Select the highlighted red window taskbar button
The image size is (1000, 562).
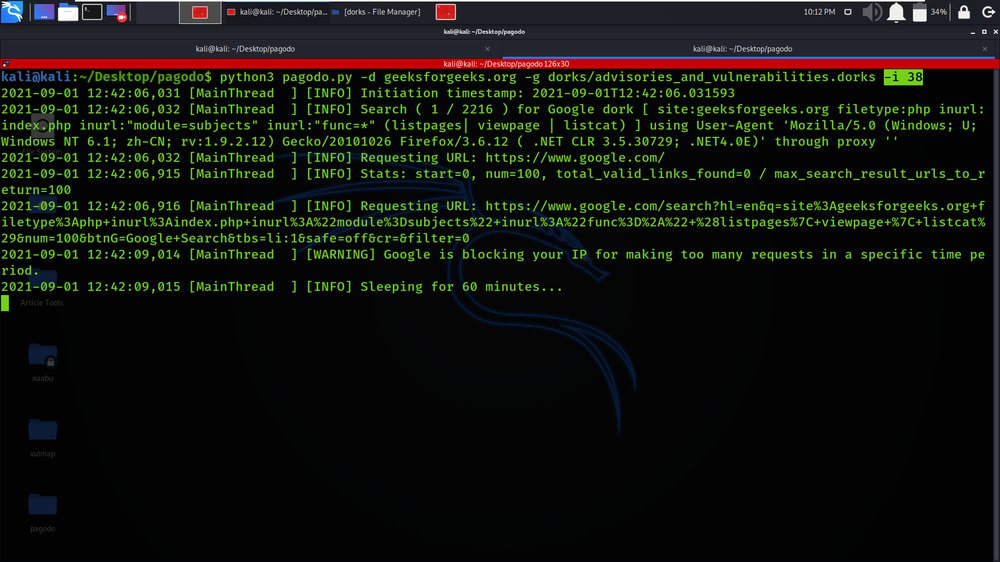(x=200, y=12)
